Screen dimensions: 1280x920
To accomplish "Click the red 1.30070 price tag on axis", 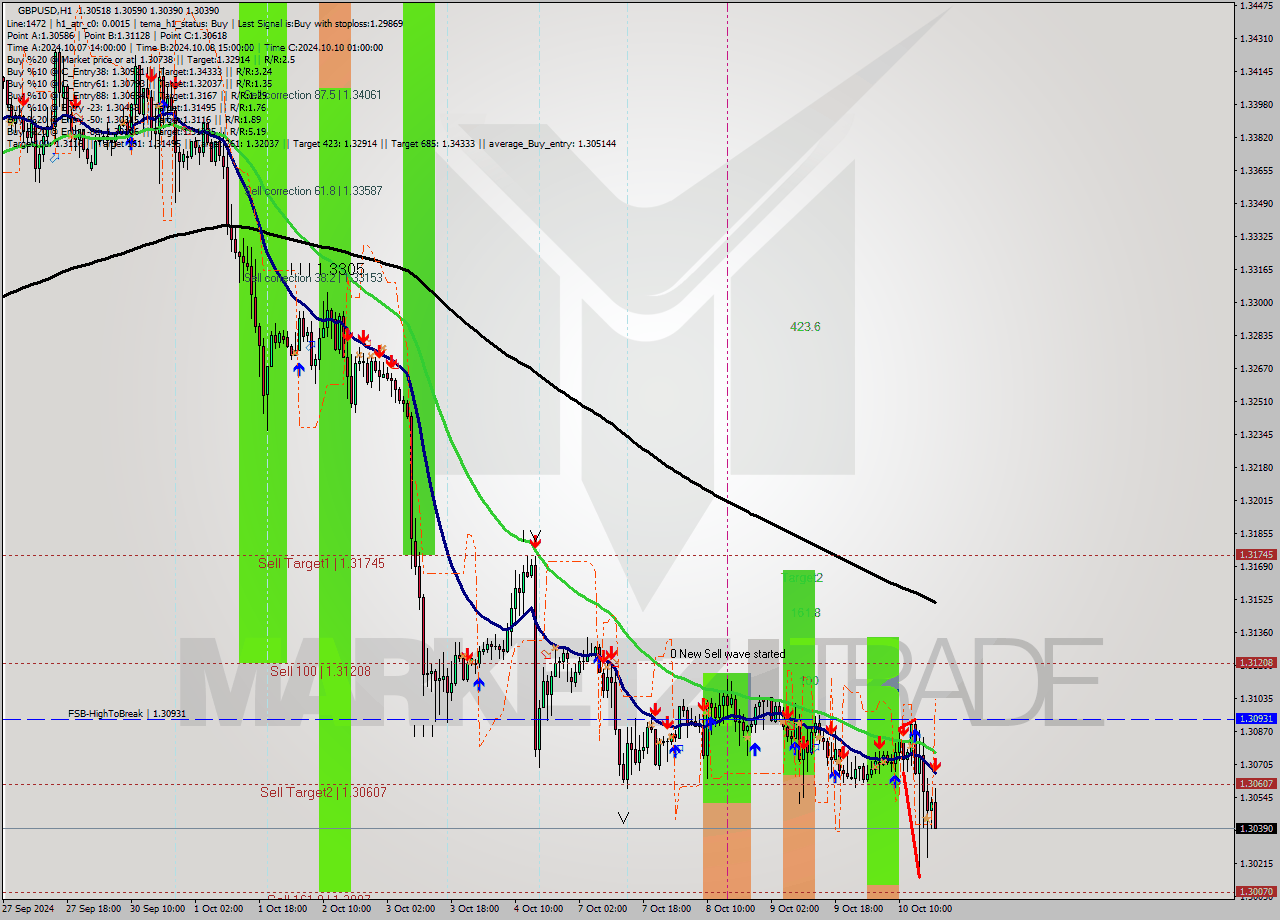I will 1256,891.
